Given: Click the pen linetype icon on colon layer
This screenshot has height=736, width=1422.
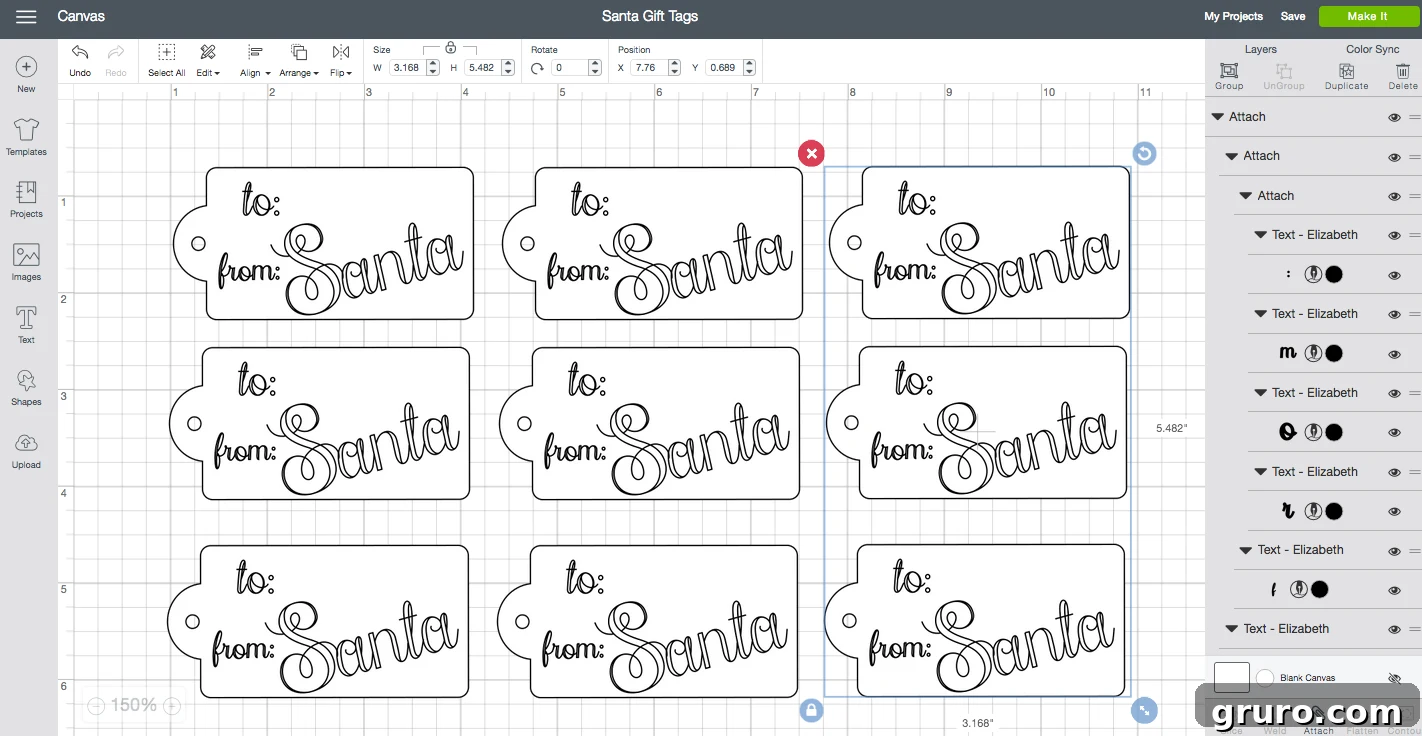Looking at the screenshot, I should point(1313,274).
